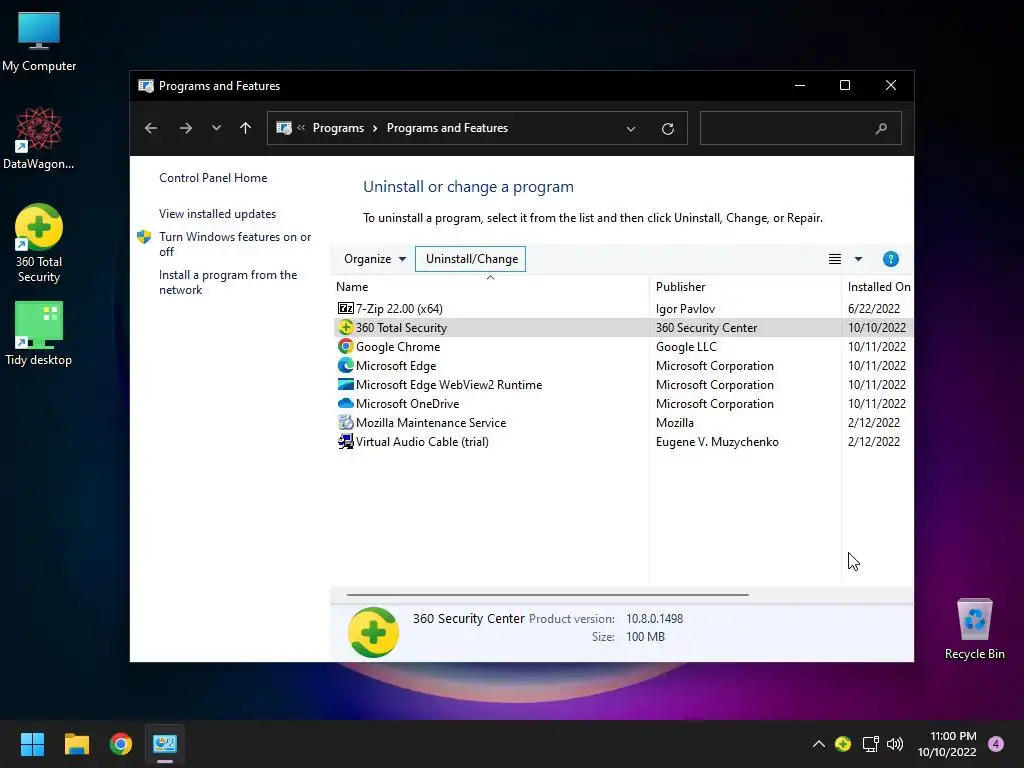Click the 6/22/2022 install date
Image resolution: width=1024 pixels, height=768 pixels.
click(873, 309)
